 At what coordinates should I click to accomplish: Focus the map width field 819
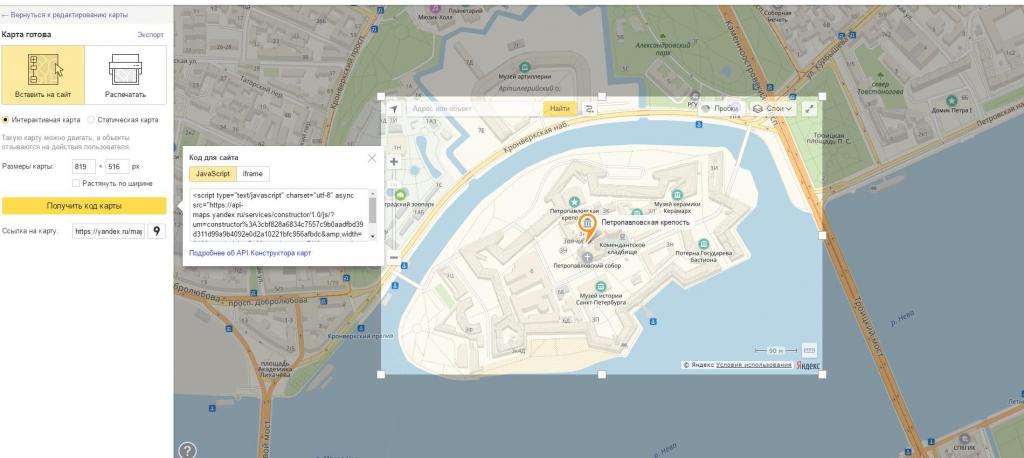[x=84, y=167]
